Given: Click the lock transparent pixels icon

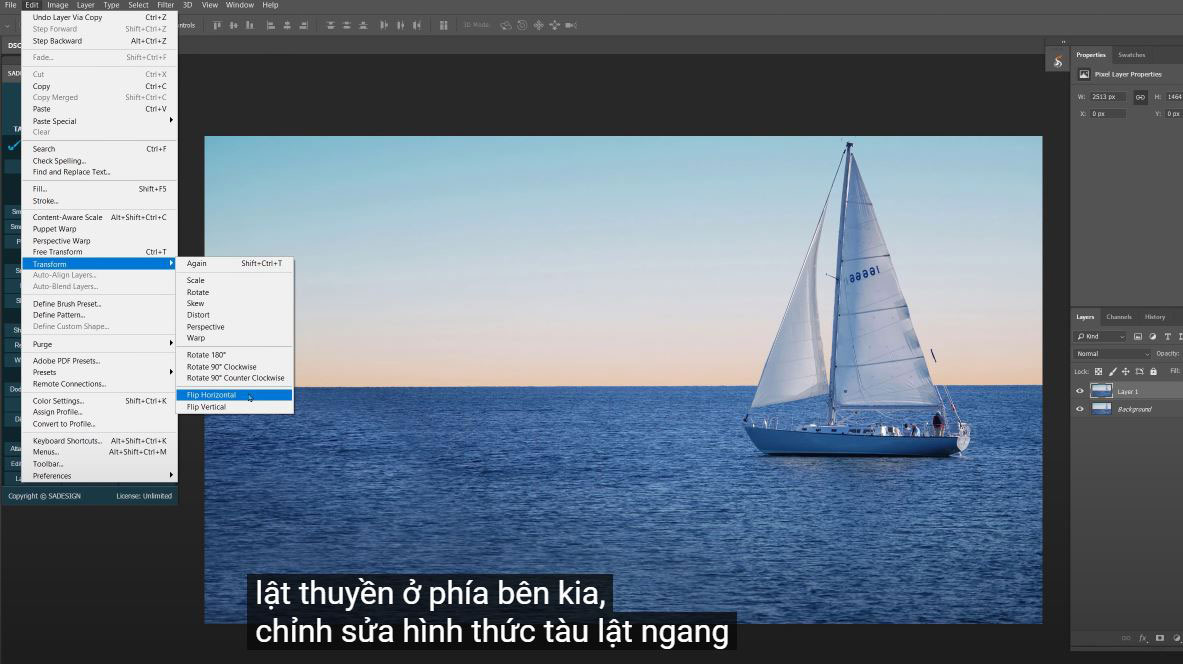Looking at the screenshot, I should [1098, 371].
